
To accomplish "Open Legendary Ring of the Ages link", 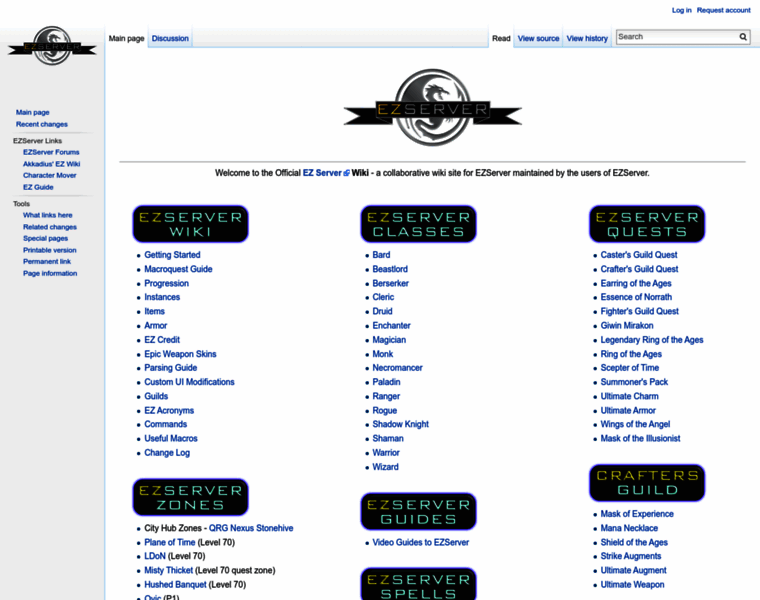I will click(652, 340).
